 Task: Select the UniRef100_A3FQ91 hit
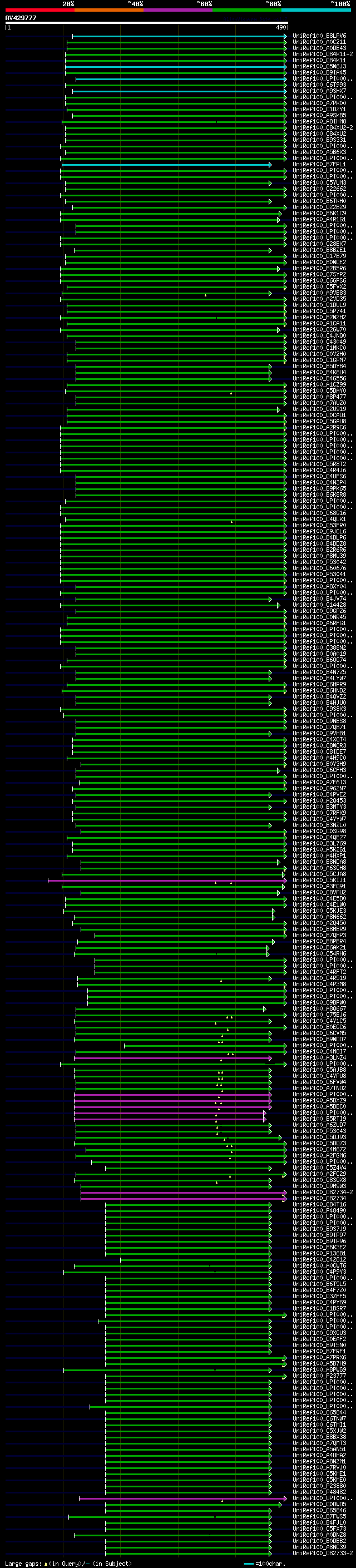(319, 886)
